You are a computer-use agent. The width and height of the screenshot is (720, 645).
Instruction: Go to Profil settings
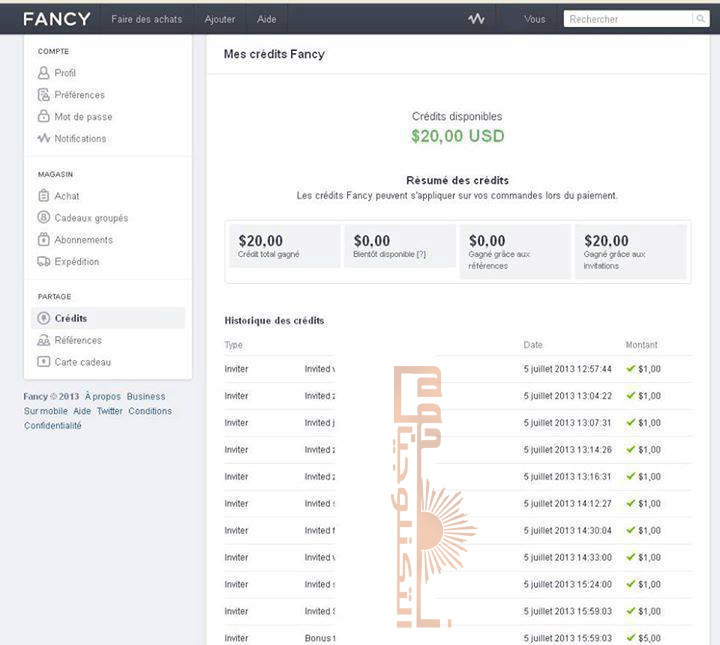65,73
